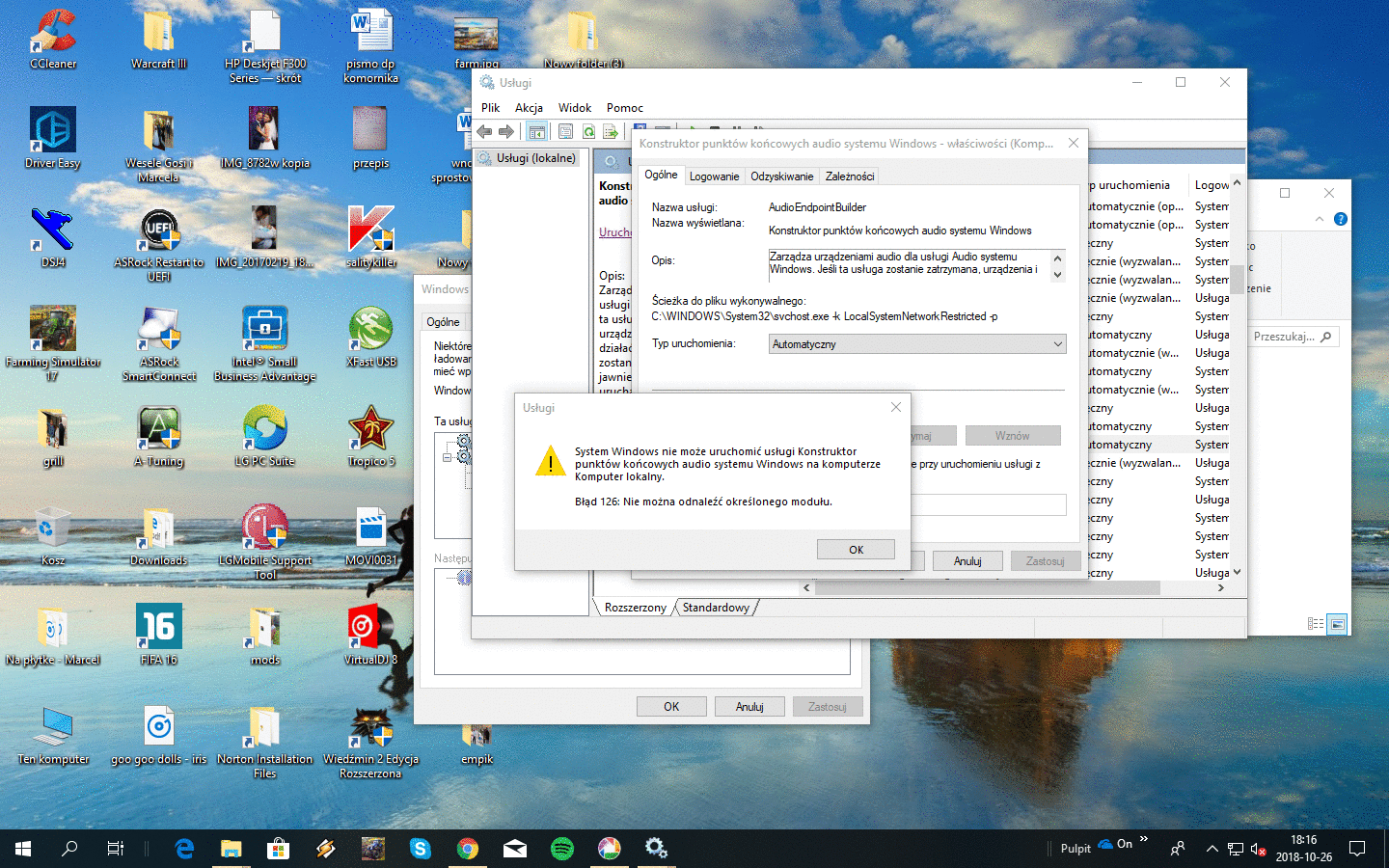The height and width of the screenshot is (868, 1389).
Task: Open Task View on the taskbar
Action: point(115,849)
